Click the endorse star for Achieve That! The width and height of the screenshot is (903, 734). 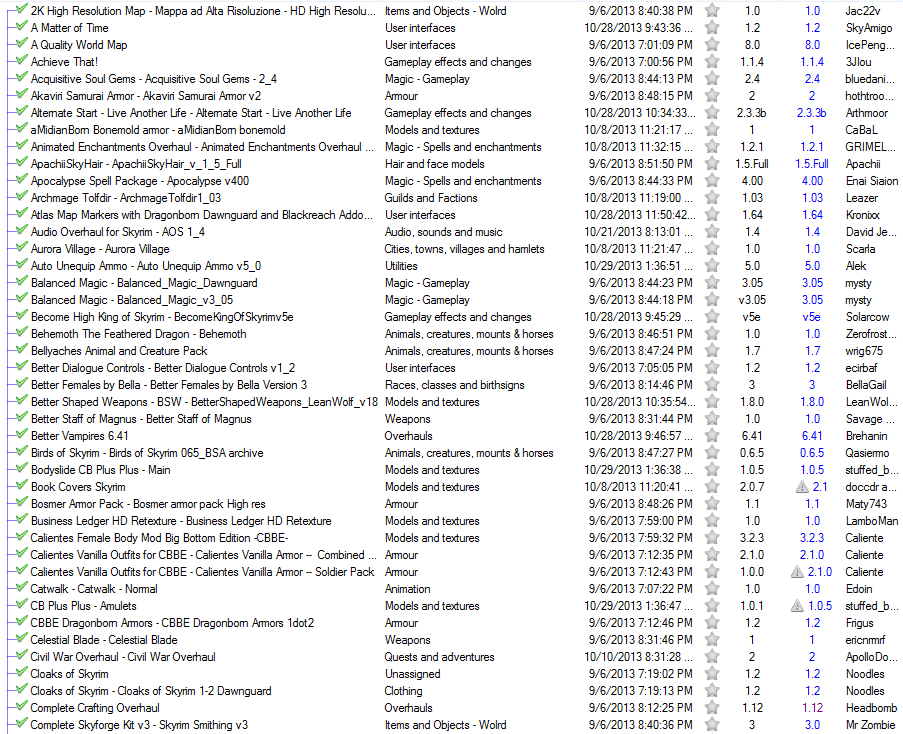tap(712, 61)
